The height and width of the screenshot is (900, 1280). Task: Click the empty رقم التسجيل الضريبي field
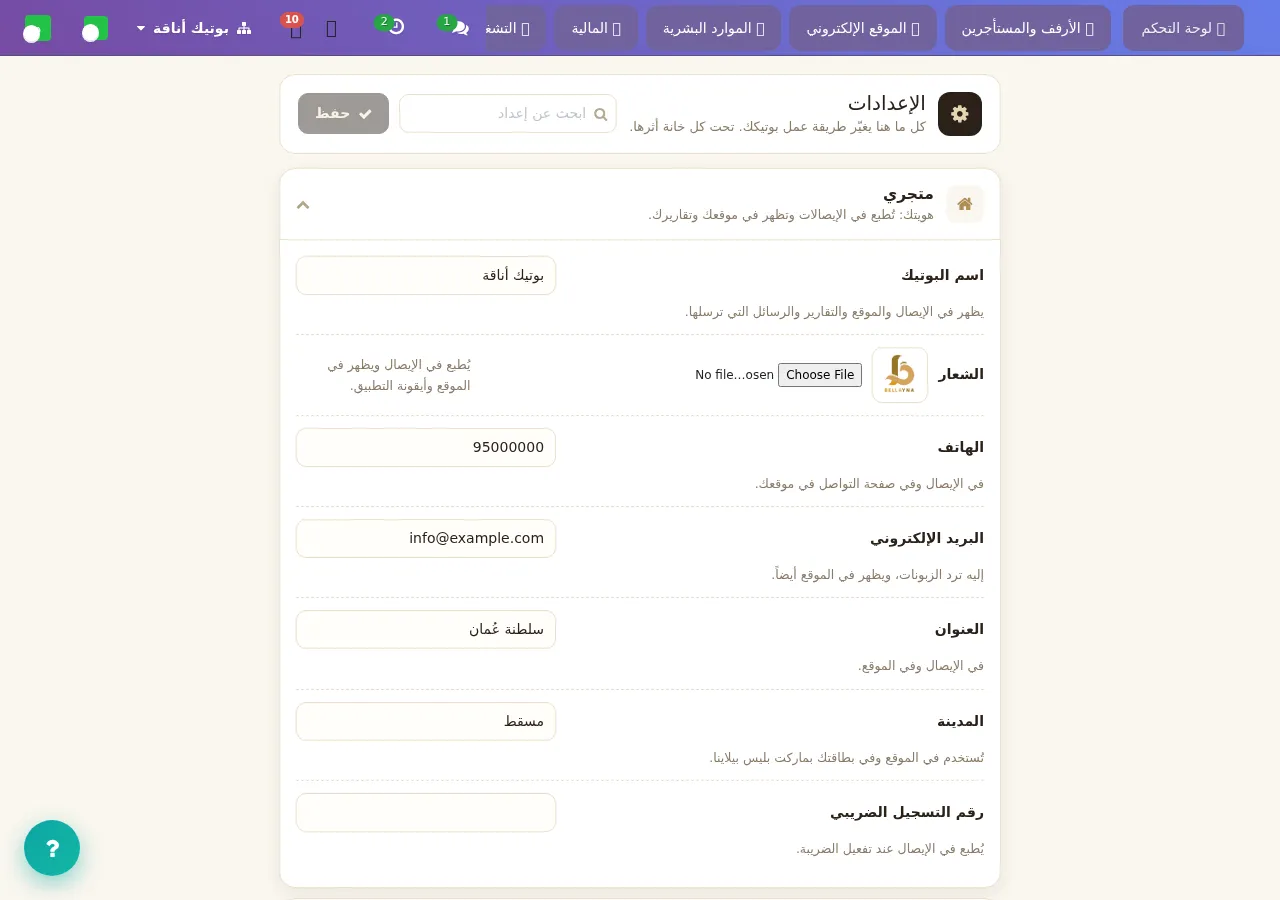coord(426,812)
